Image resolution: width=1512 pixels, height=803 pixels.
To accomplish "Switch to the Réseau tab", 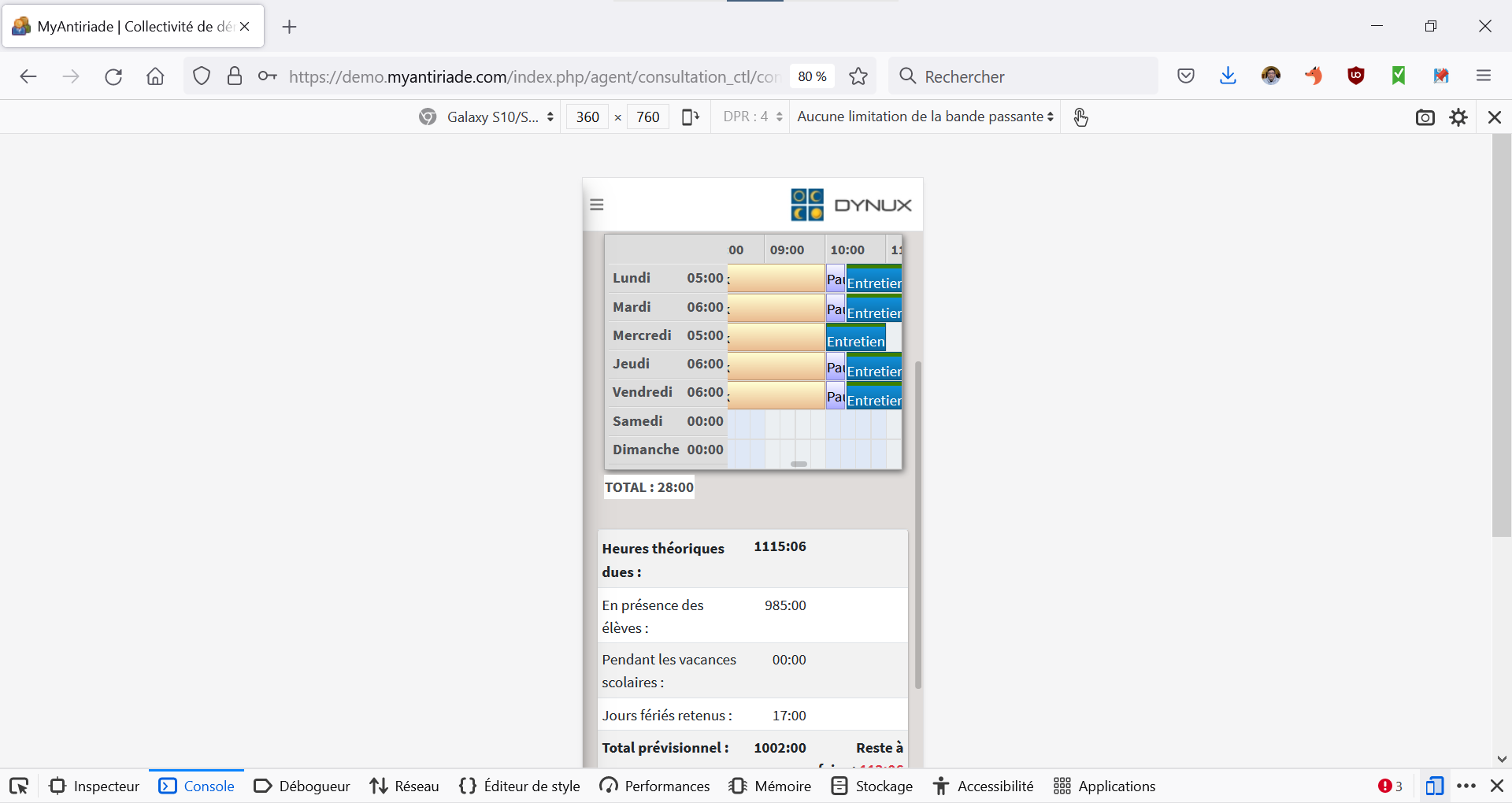I will (405, 786).
